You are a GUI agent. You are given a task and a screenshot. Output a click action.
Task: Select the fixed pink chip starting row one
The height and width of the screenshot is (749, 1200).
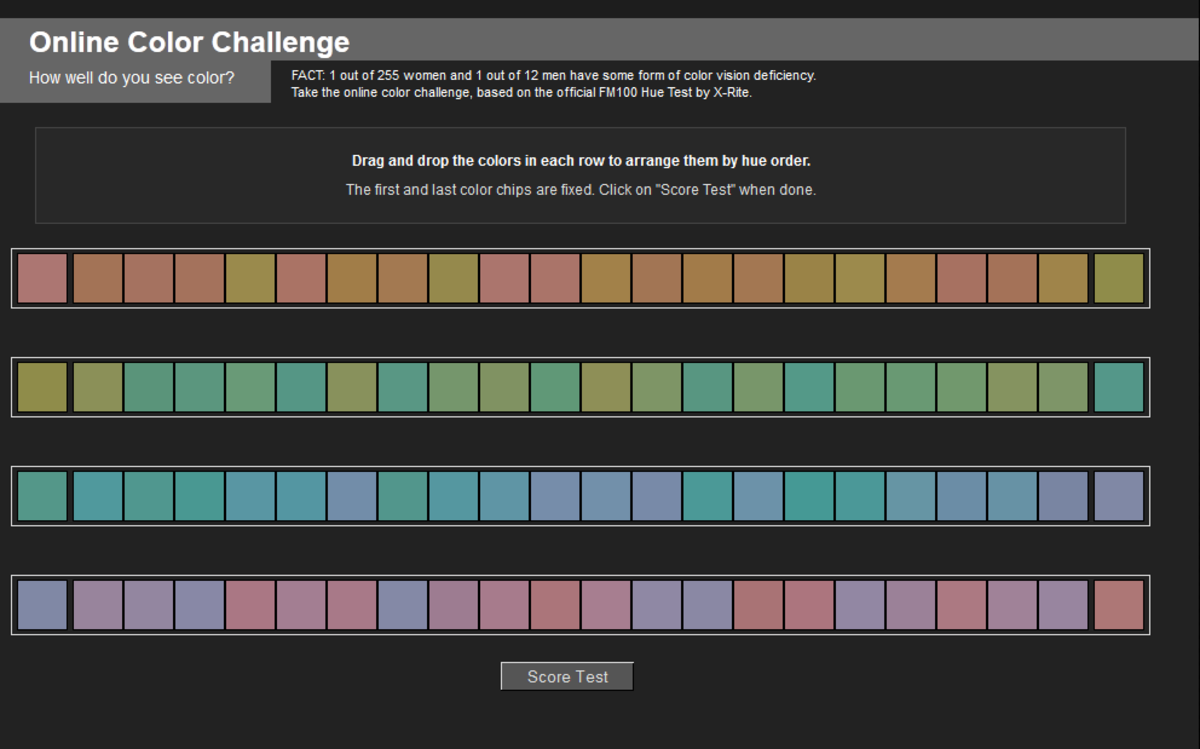tap(40, 278)
